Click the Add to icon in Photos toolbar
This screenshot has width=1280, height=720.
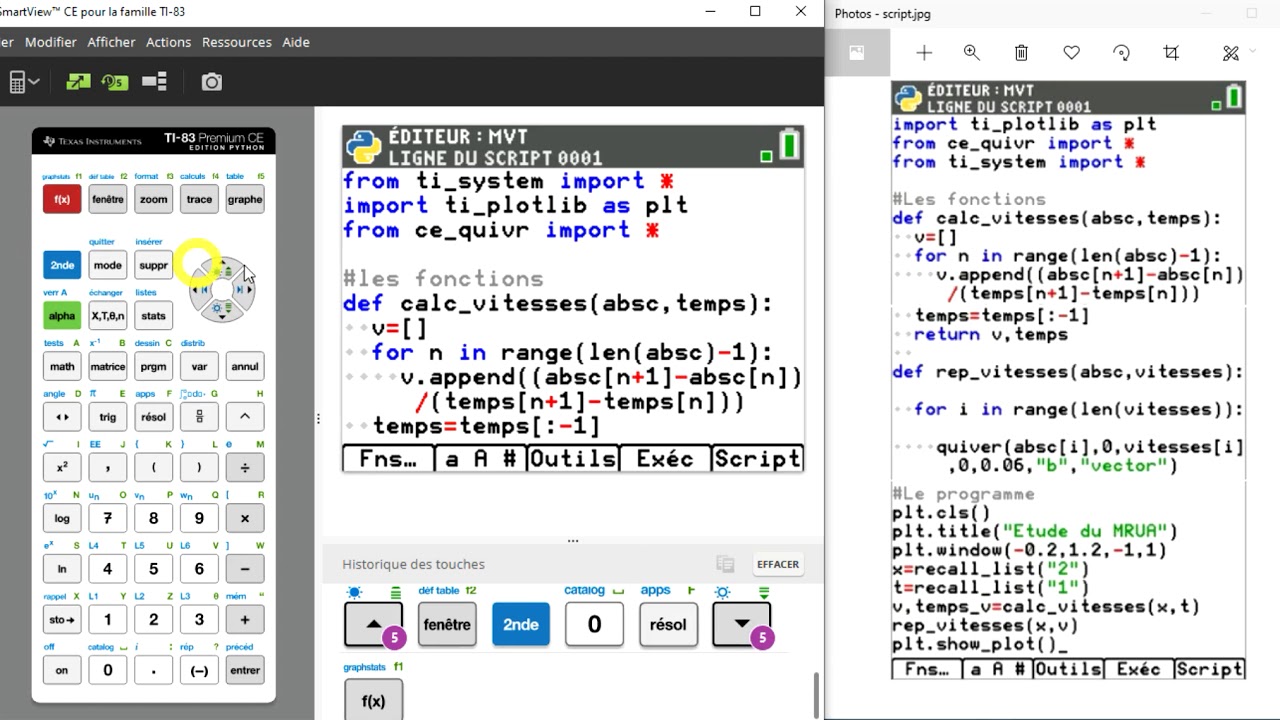[923, 53]
